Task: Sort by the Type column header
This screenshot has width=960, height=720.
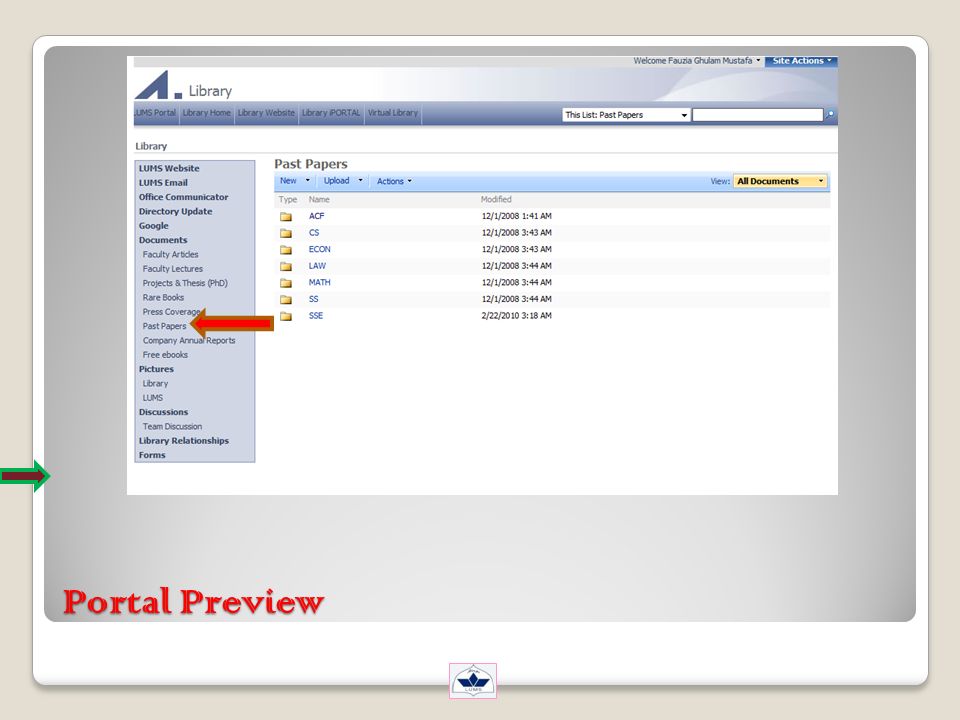Action: click(288, 200)
